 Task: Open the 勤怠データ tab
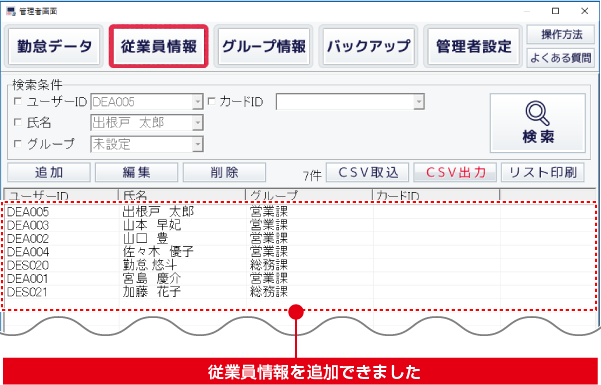pos(54,46)
